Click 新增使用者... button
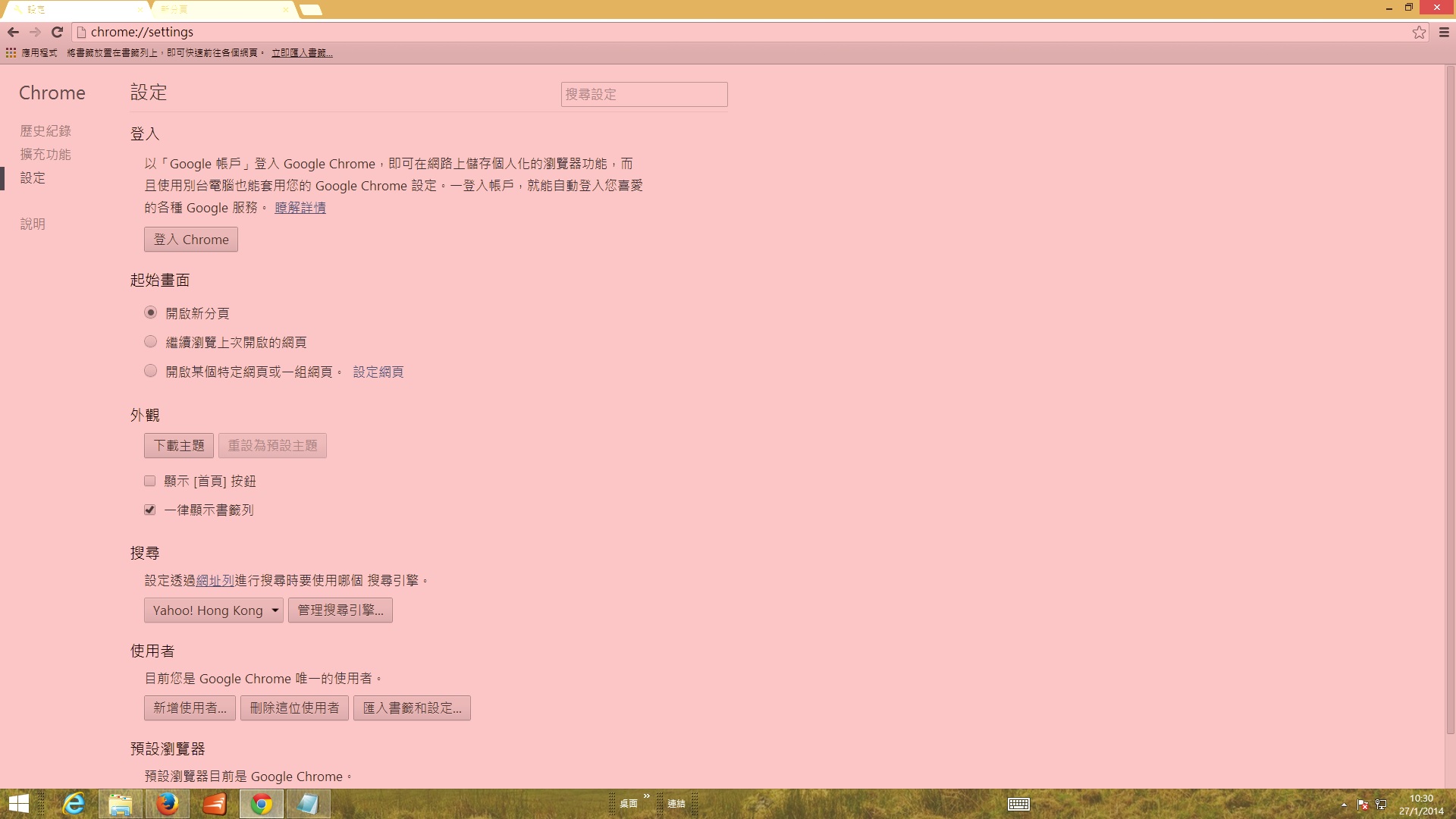 (190, 708)
